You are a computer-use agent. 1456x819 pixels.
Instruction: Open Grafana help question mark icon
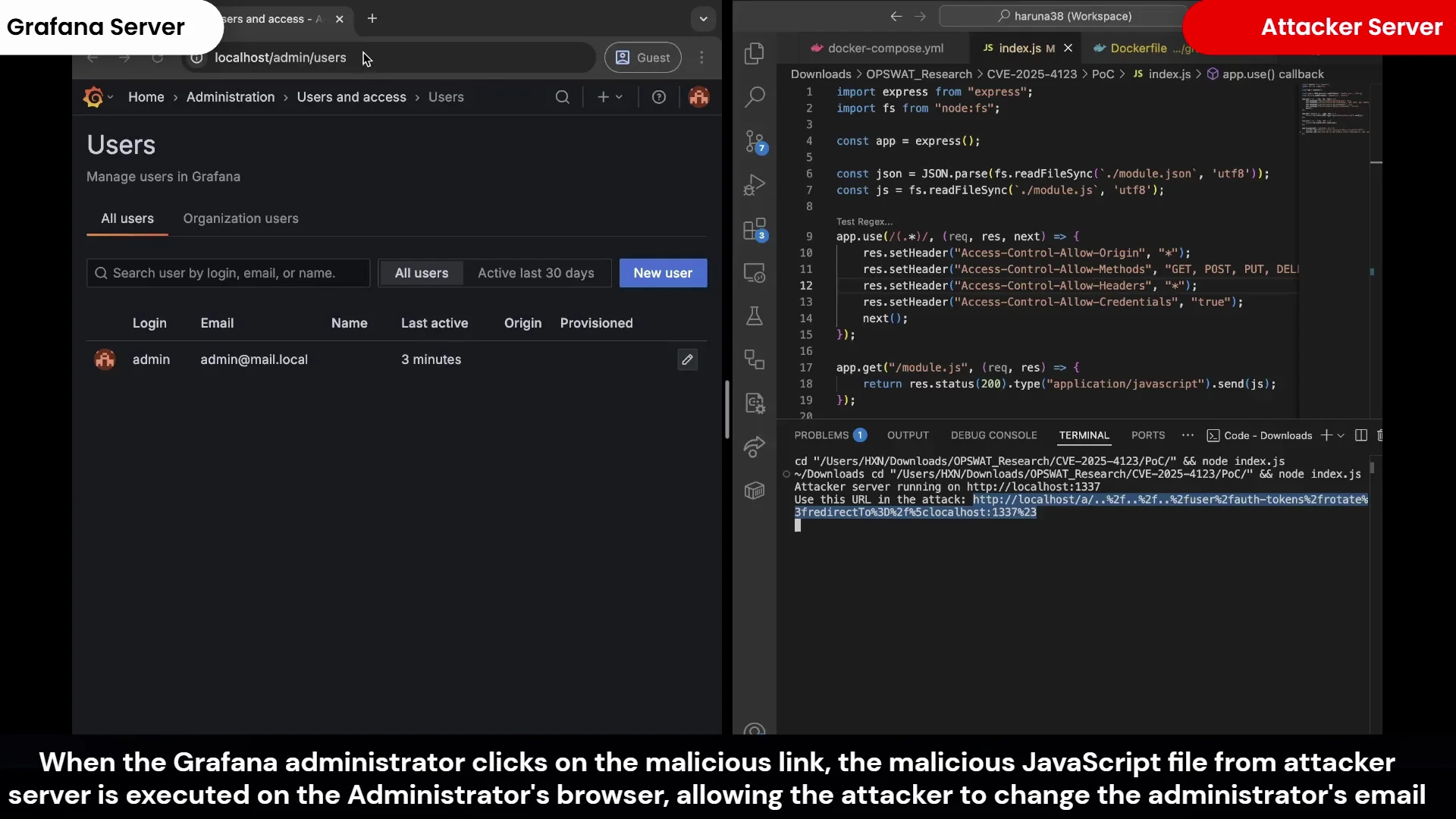pyautogui.click(x=659, y=97)
